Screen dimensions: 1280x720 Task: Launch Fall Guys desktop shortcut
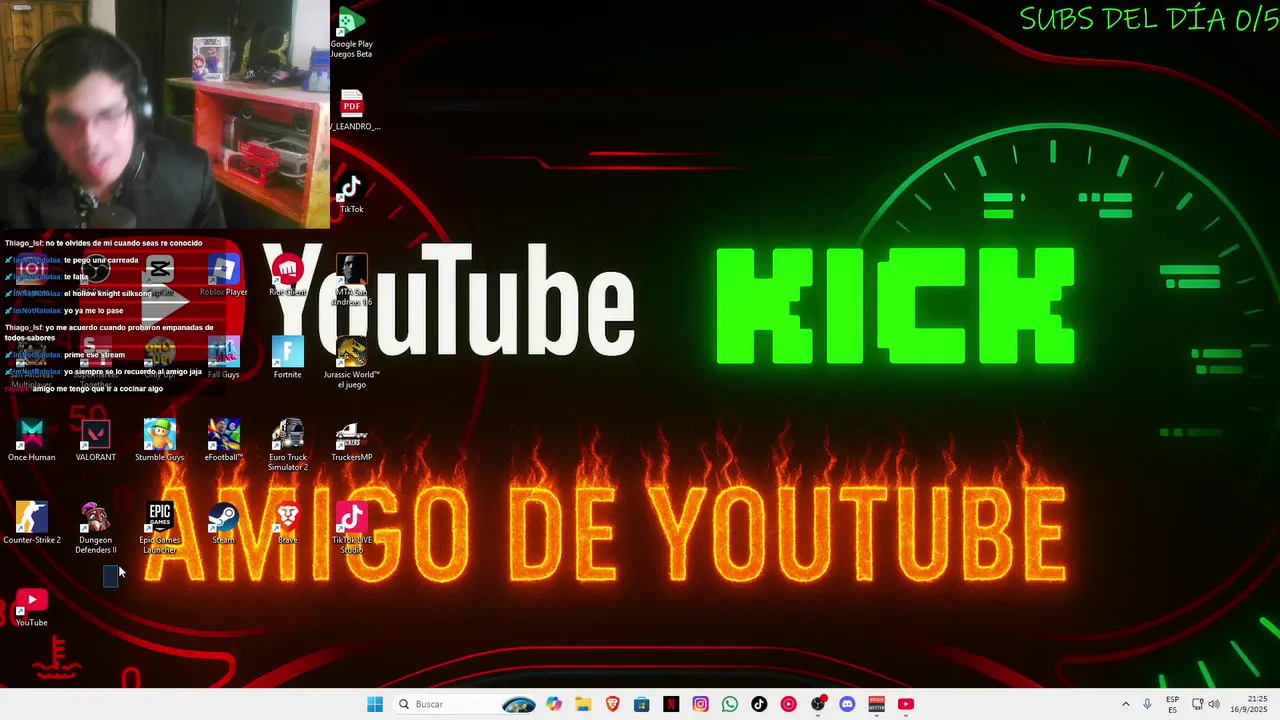tap(223, 358)
